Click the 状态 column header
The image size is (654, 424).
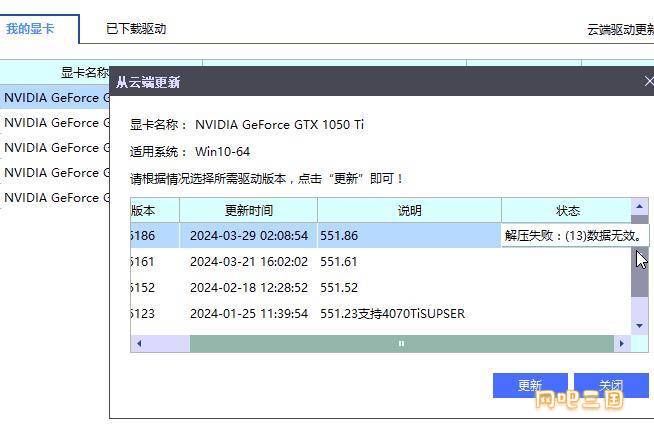[x=567, y=210]
